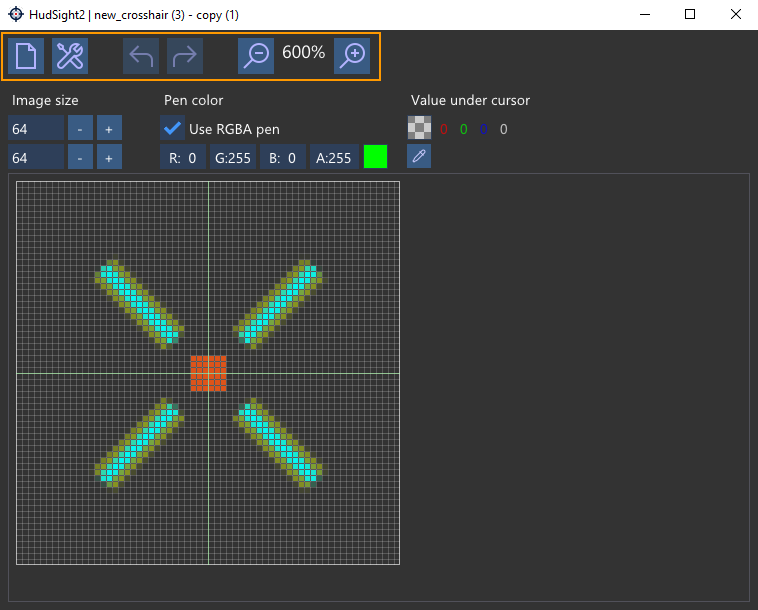This screenshot has height=610, width=758.
Task: Undo the last edit
Action: coord(141,56)
